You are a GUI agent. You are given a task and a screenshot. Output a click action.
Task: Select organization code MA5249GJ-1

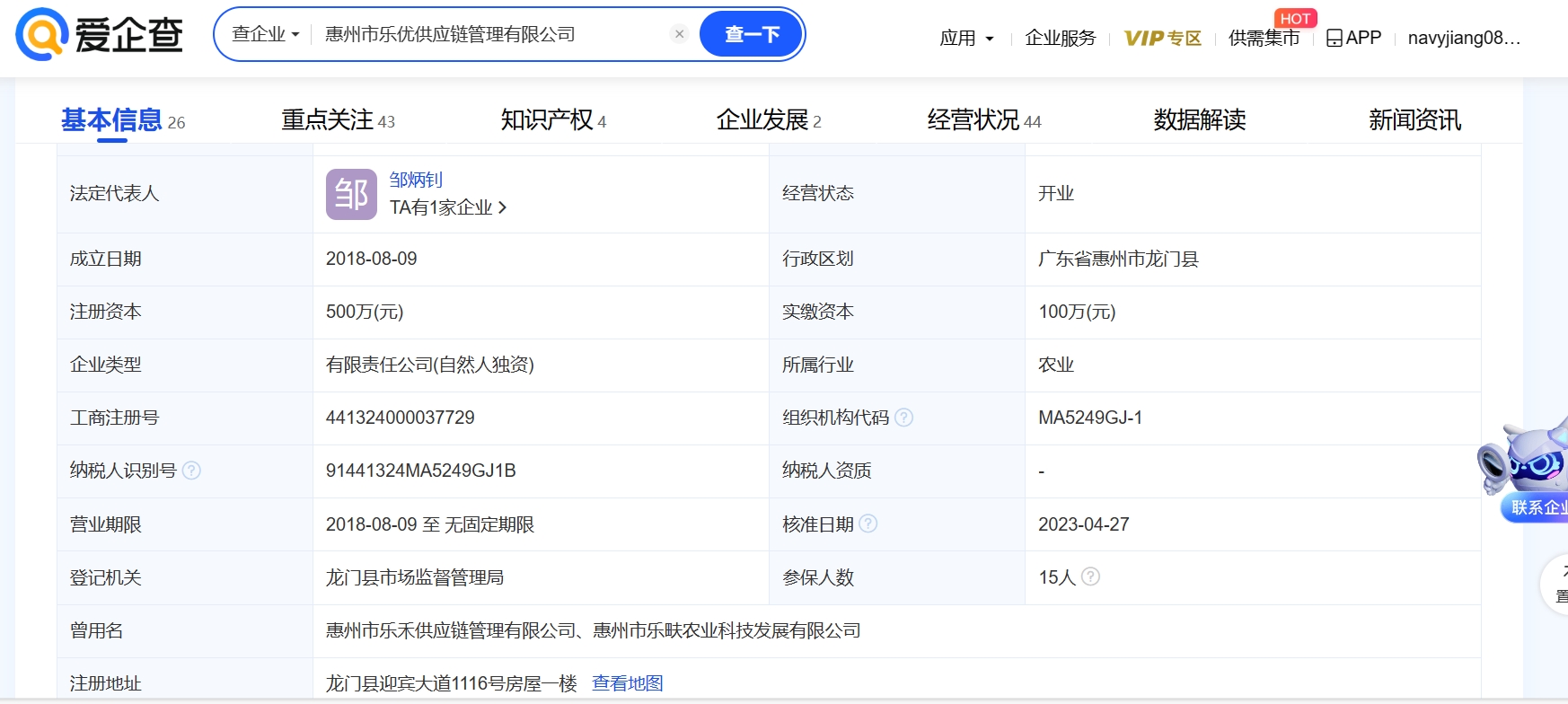point(1090,418)
